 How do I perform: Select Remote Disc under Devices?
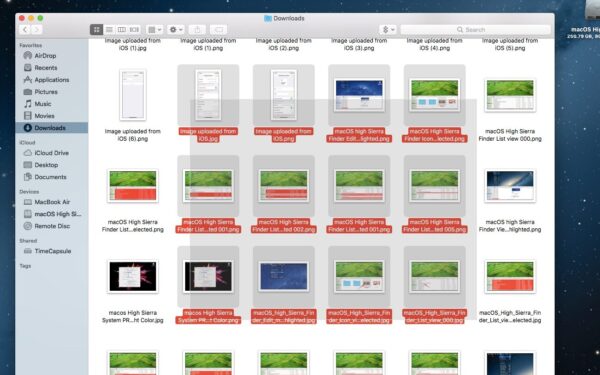52,226
